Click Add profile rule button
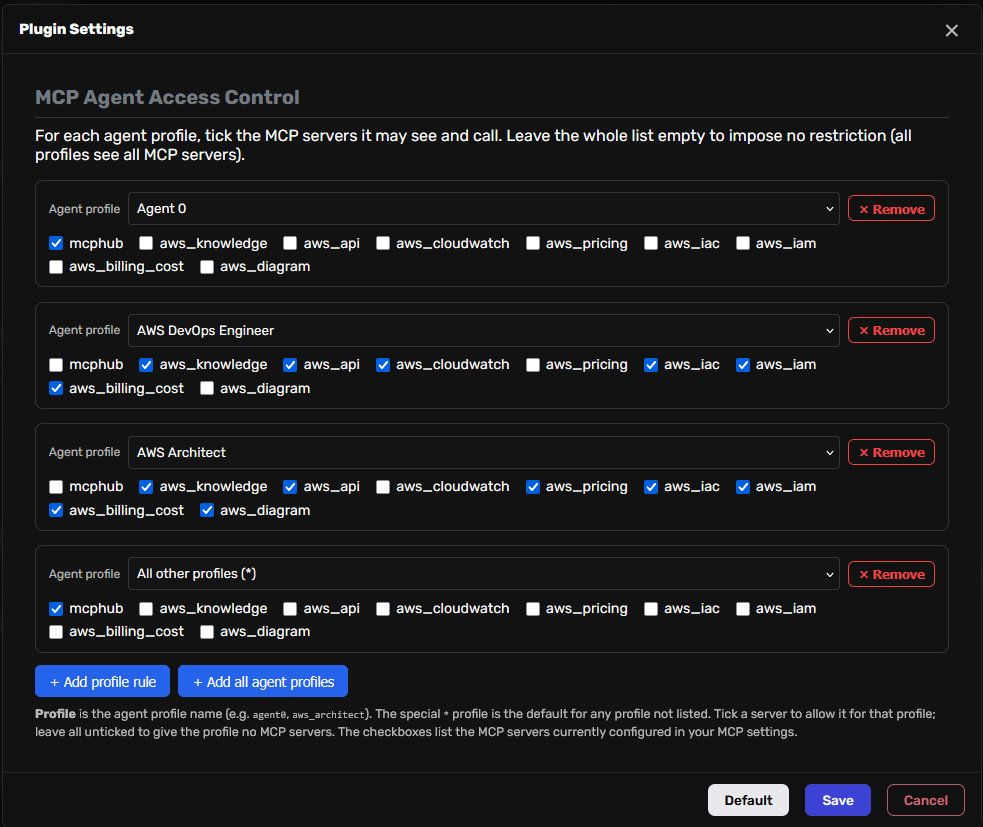 click(x=102, y=682)
